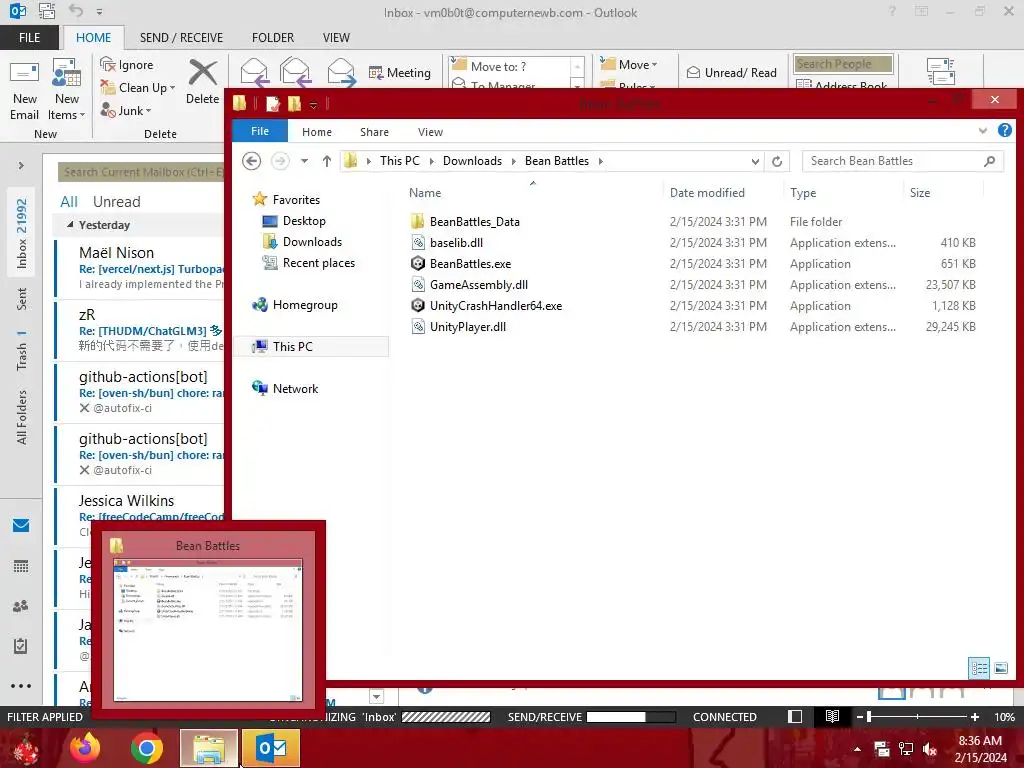1024x768 pixels.
Task: Open Calendar view icon in Outlook
Action: pos(21,566)
